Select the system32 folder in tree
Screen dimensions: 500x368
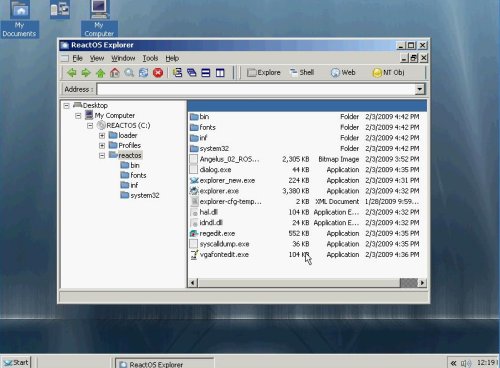pyautogui.click(x=145, y=196)
